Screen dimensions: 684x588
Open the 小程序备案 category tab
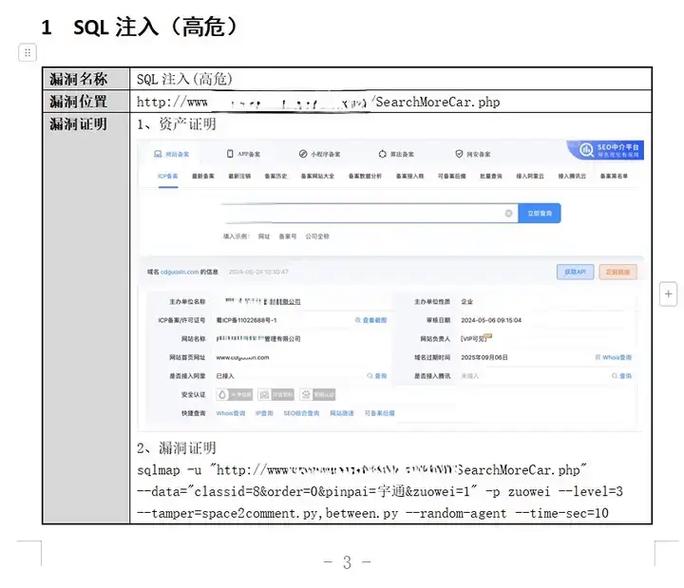320,154
